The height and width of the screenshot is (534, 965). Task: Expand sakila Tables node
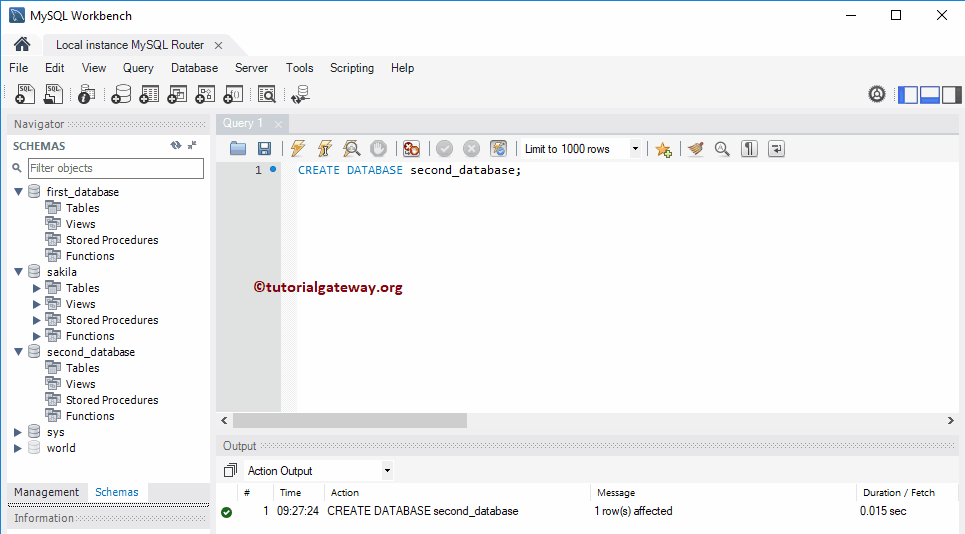coord(36,288)
